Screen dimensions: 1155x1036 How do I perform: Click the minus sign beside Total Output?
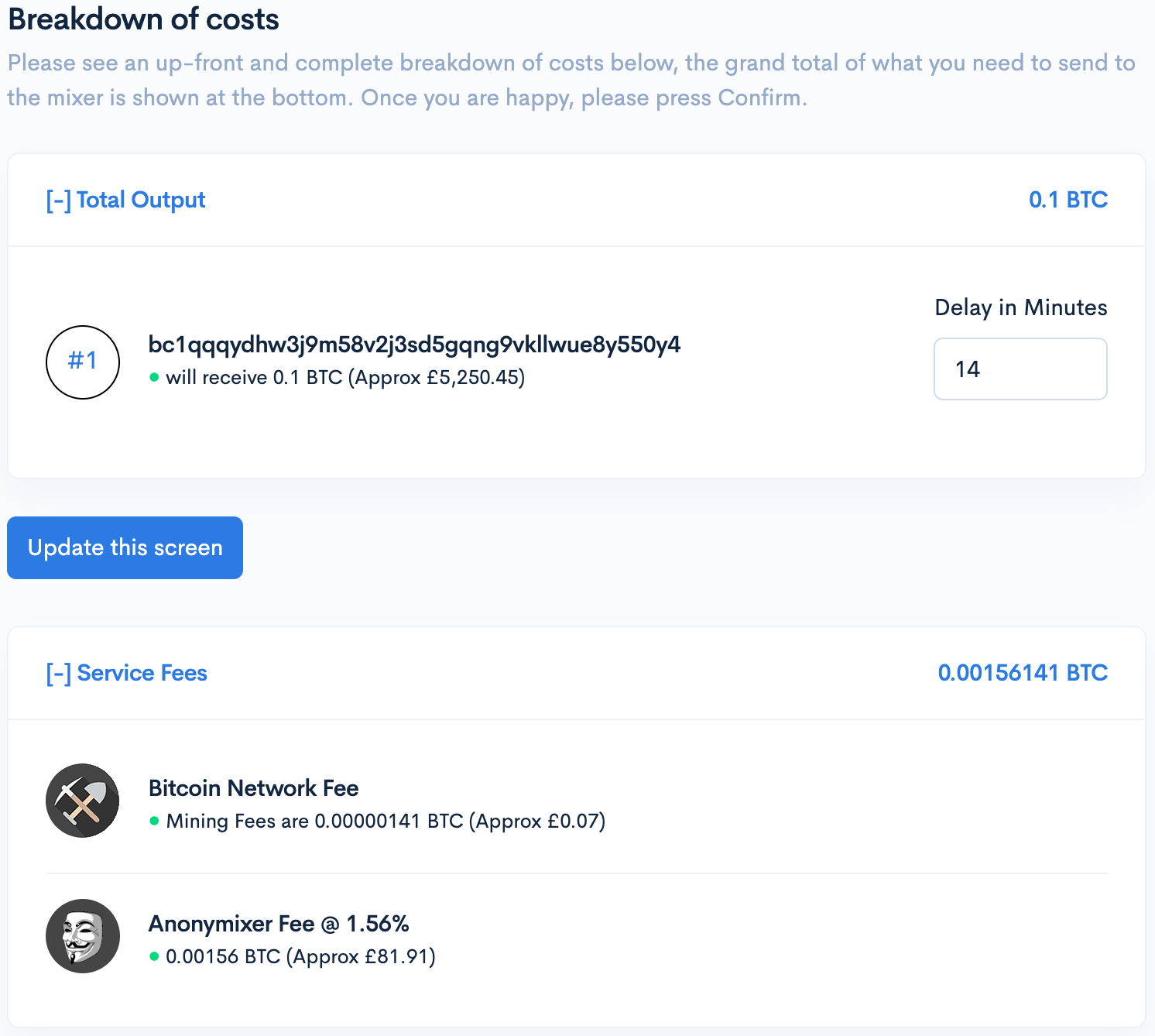pos(58,200)
